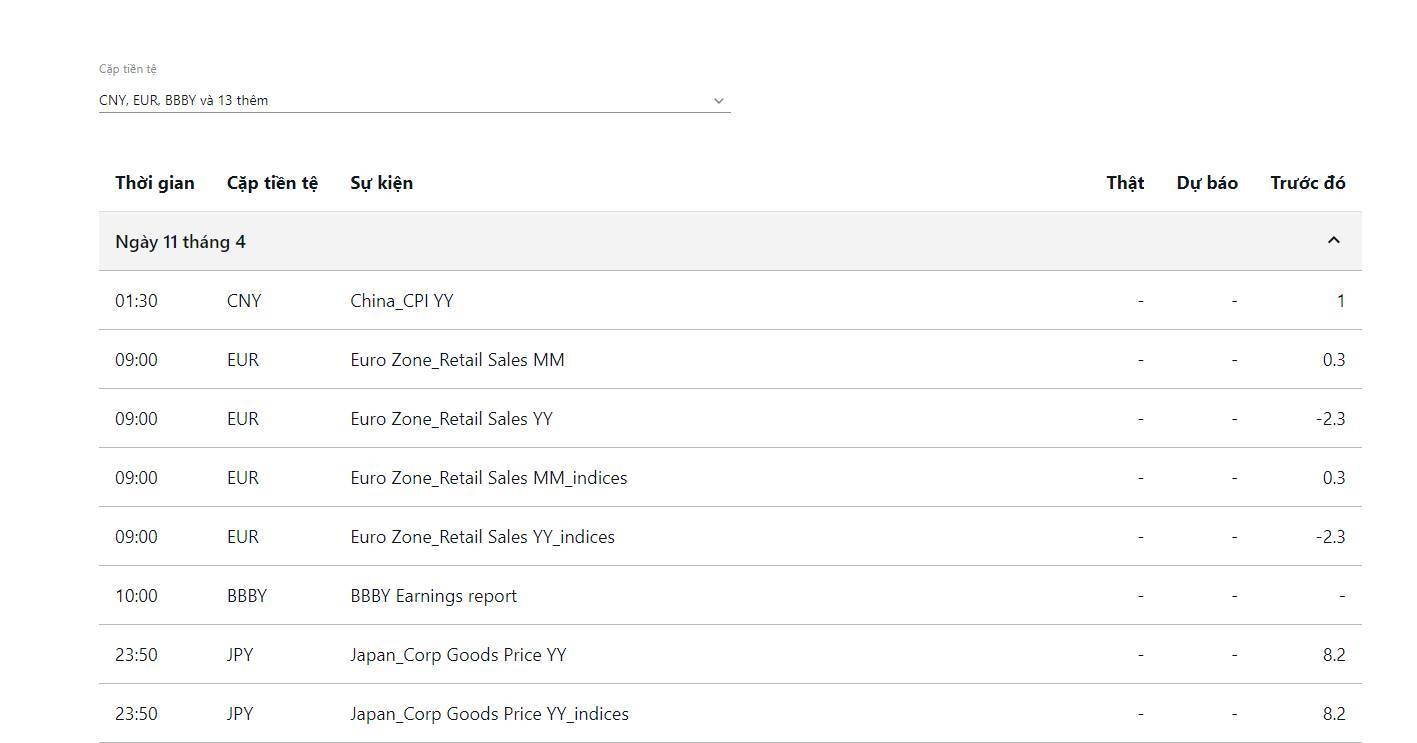
Task: Click EUR cell in Retail Sales YY_indices row
Action: coord(243,537)
